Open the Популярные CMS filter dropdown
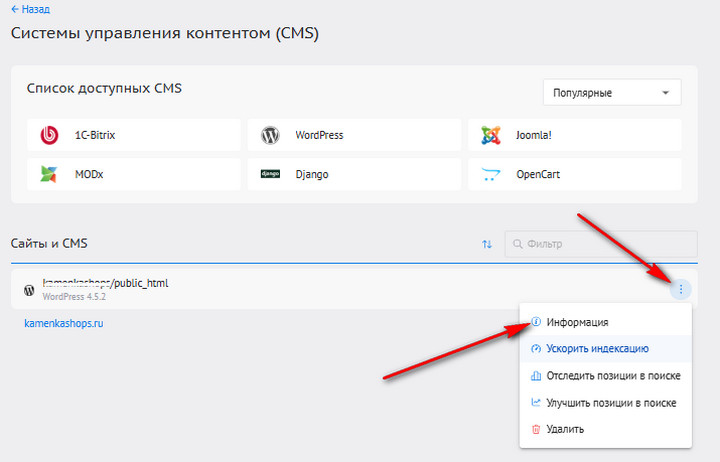The width and height of the screenshot is (720, 462). pyautogui.click(x=612, y=93)
